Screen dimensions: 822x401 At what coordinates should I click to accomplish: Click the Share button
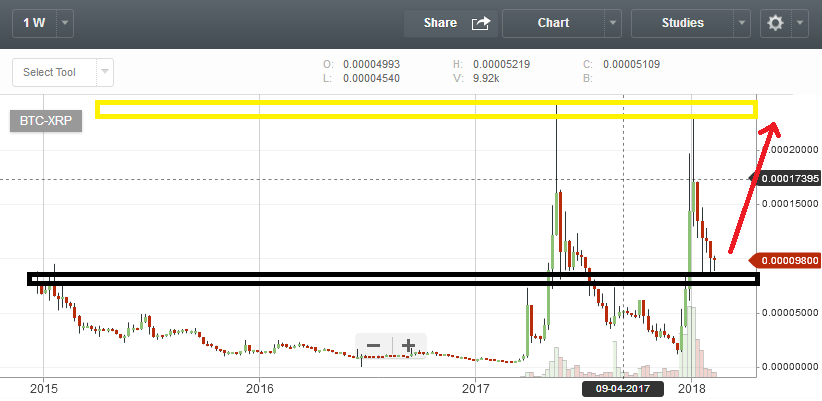click(x=450, y=23)
